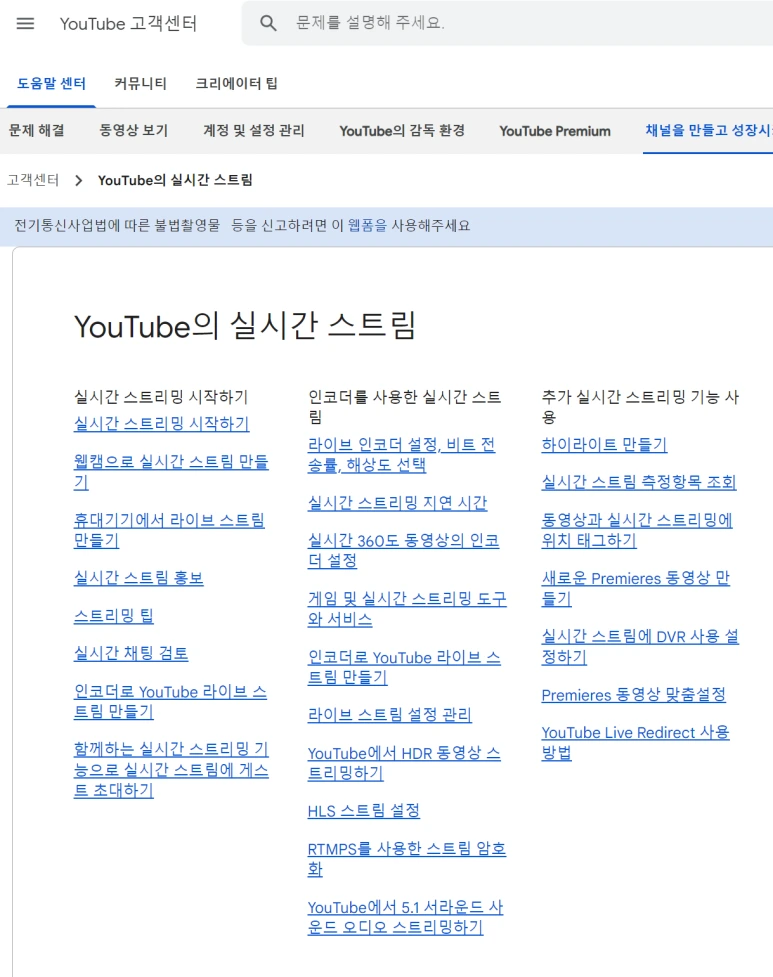The height and width of the screenshot is (977, 773).
Task: Select the 동영상 보기 category tab
Action: coord(133,130)
